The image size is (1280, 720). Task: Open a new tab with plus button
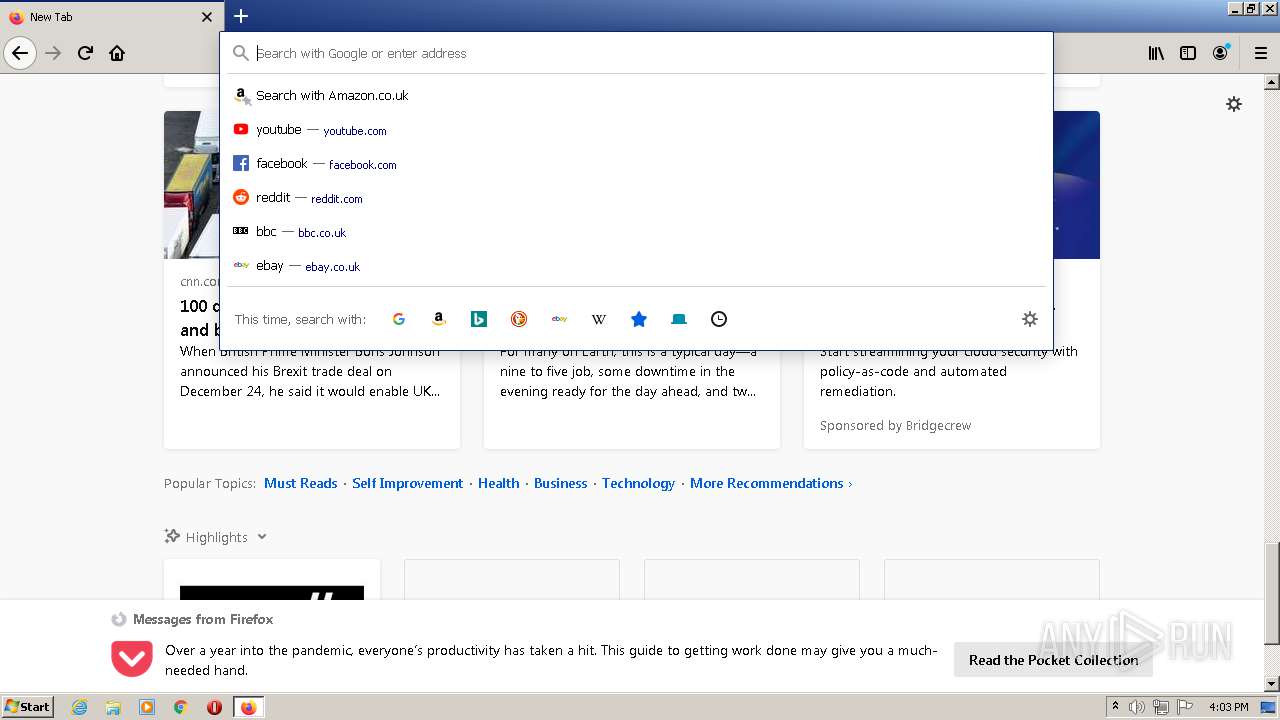[x=241, y=16]
